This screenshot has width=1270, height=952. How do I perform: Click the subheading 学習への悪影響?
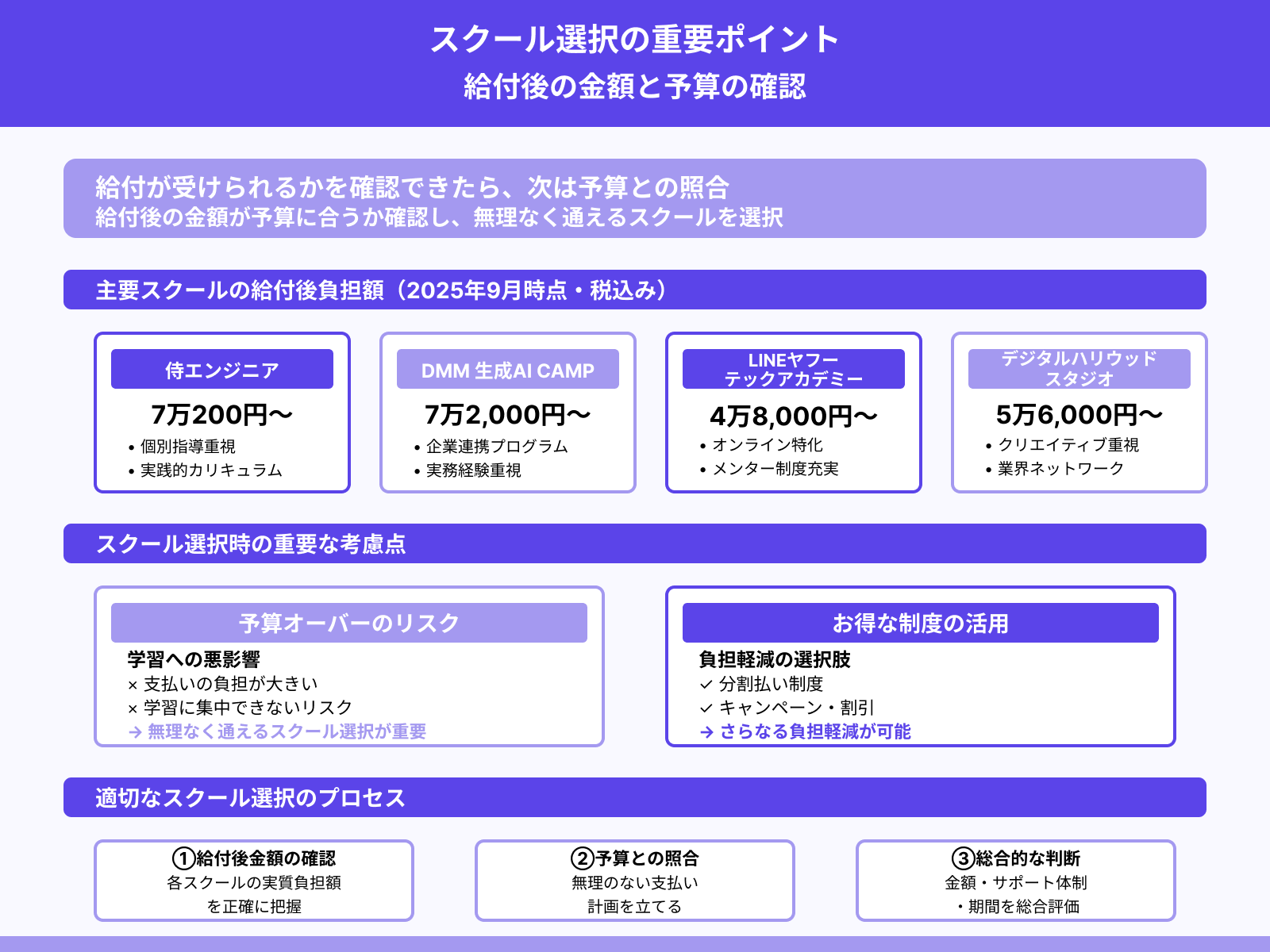194,659
